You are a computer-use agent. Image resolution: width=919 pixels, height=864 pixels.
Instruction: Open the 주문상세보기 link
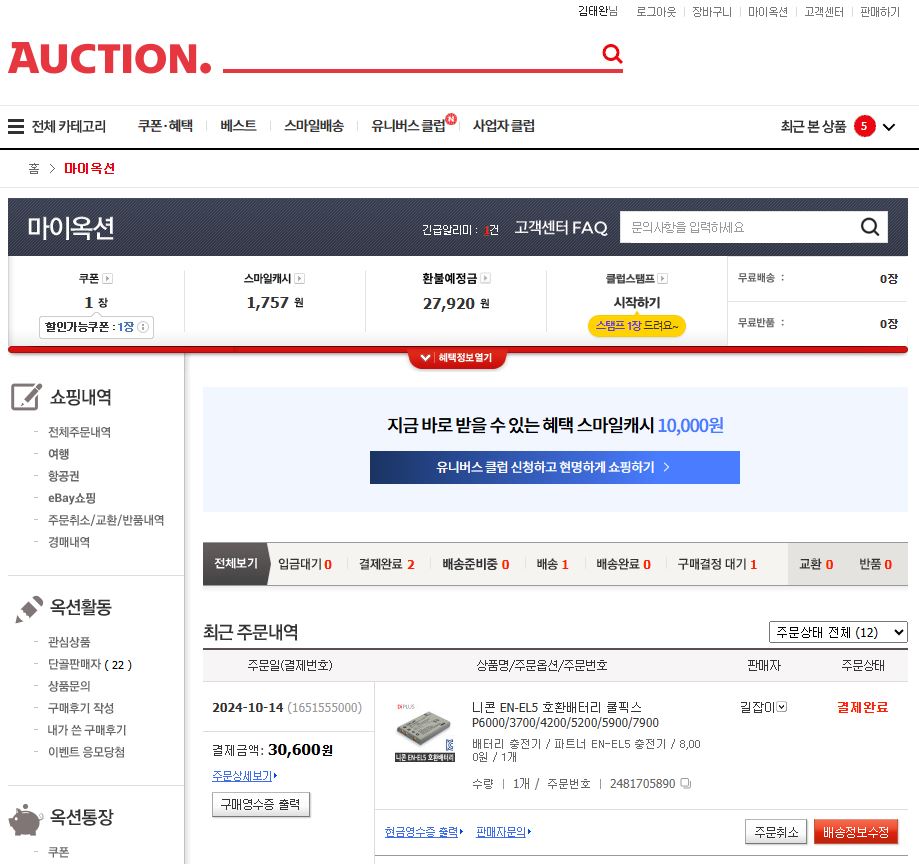click(x=244, y=776)
